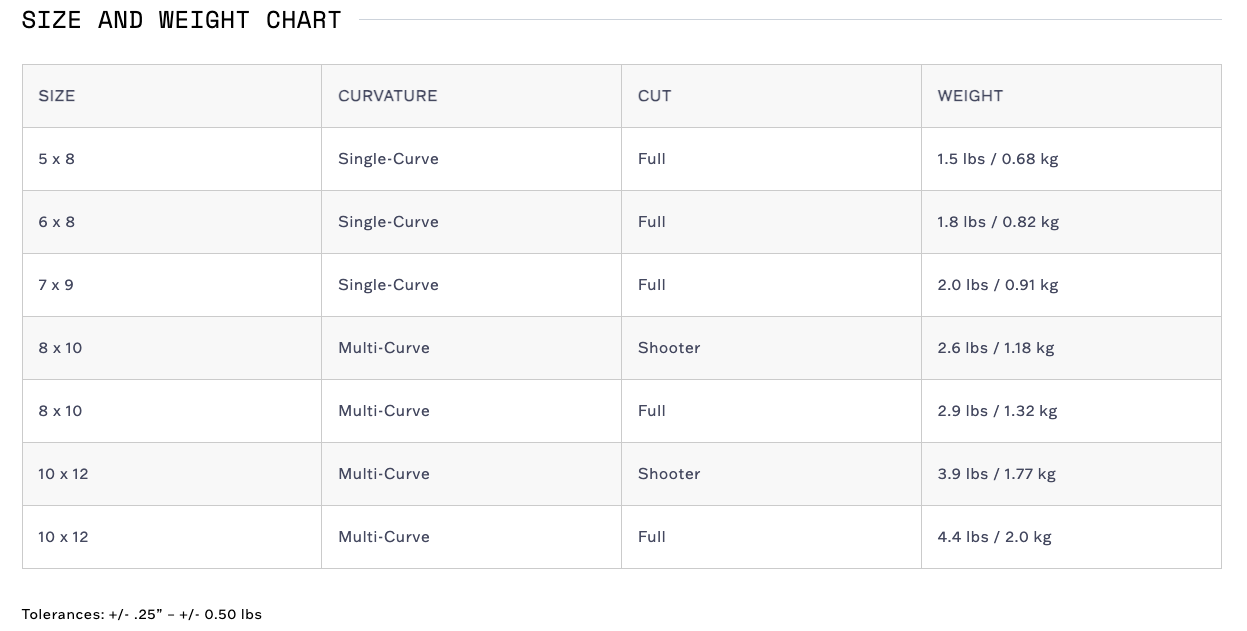1247x631 pixels.
Task: Click the 'SIZE AND WEIGHT CHART' heading
Action: point(181,20)
